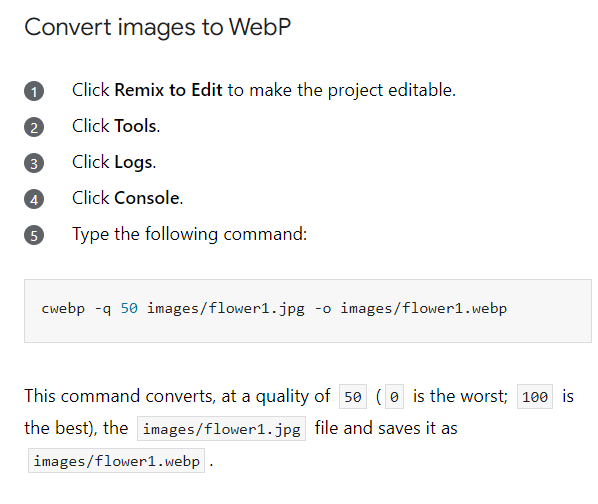Screen dimensions: 598x504
Task: Click the cwebp command in code block
Action: [274, 308]
